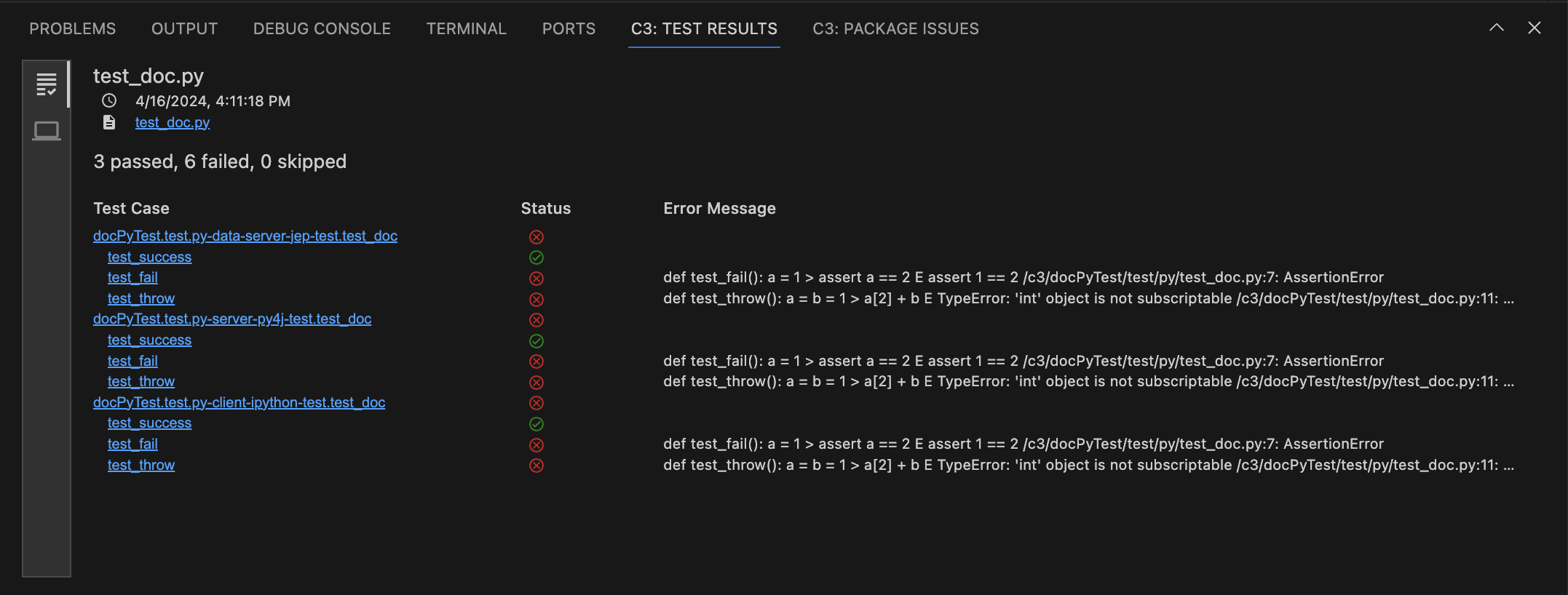The height and width of the screenshot is (595, 1568).
Task: Switch to the Terminal tab
Action: [466, 28]
